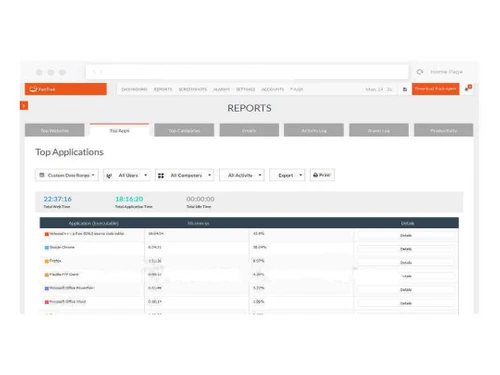
Task: Go to the Screenshots menu item
Action: point(193,89)
